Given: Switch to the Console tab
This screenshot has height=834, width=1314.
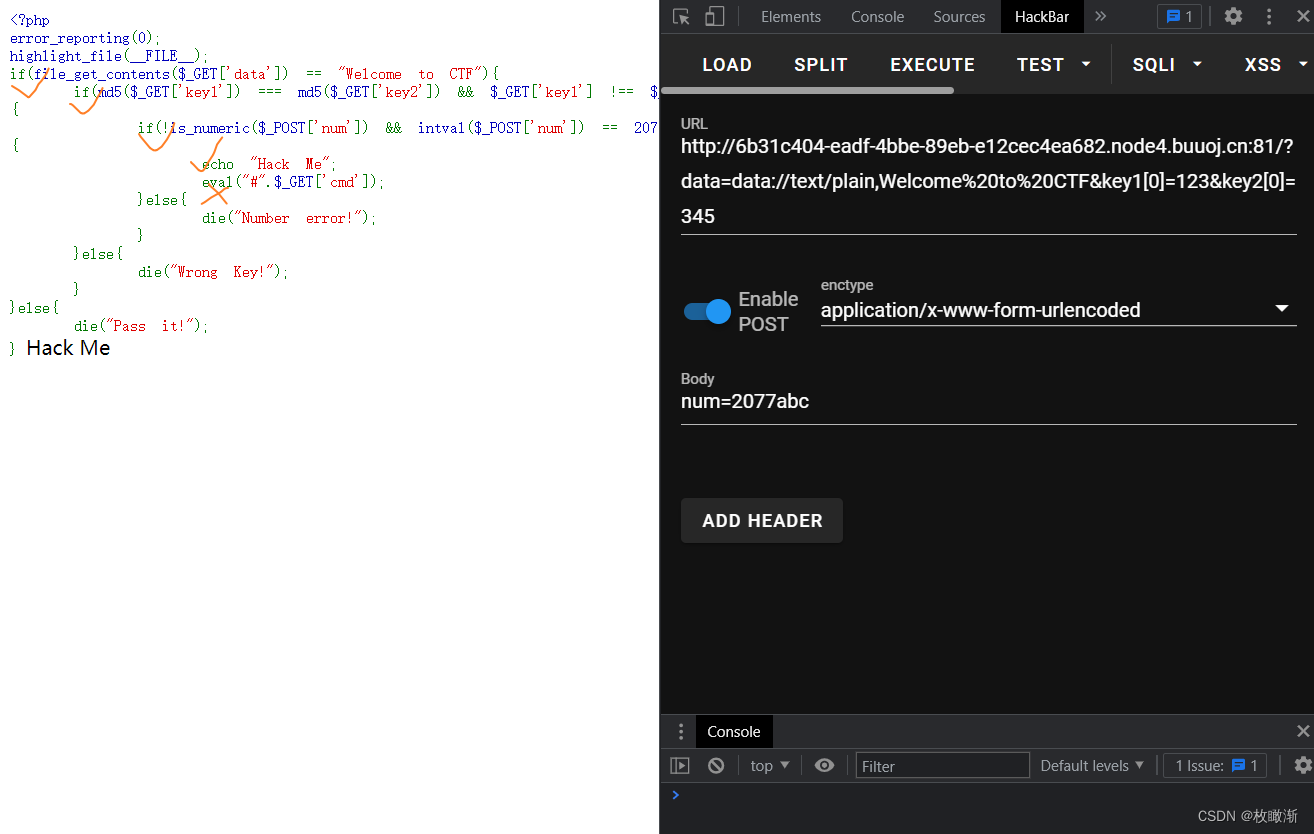Looking at the screenshot, I should pos(877,16).
